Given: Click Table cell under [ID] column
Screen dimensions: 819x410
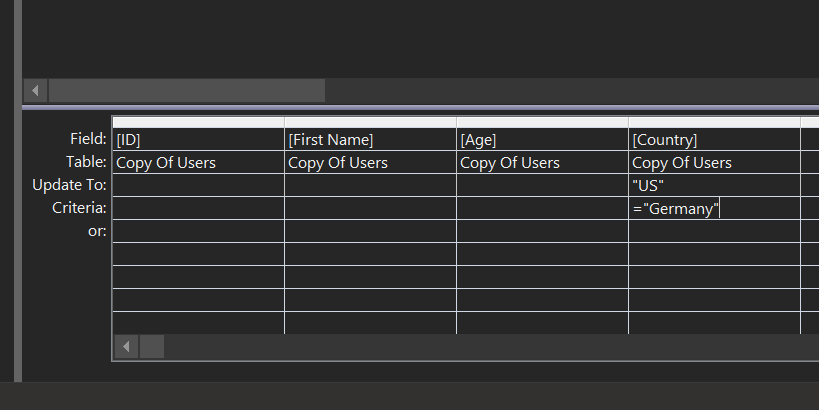Looking at the screenshot, I should click(x=198, y=163).
